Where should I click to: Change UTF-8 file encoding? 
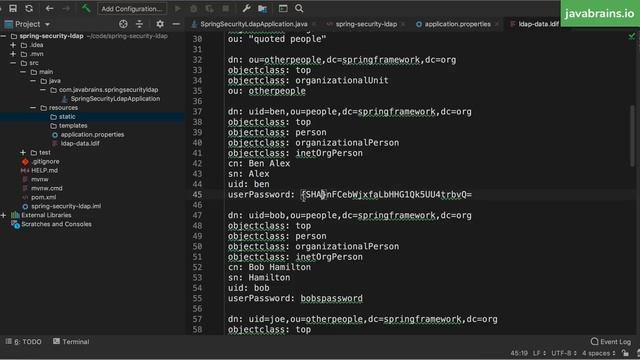564,353
